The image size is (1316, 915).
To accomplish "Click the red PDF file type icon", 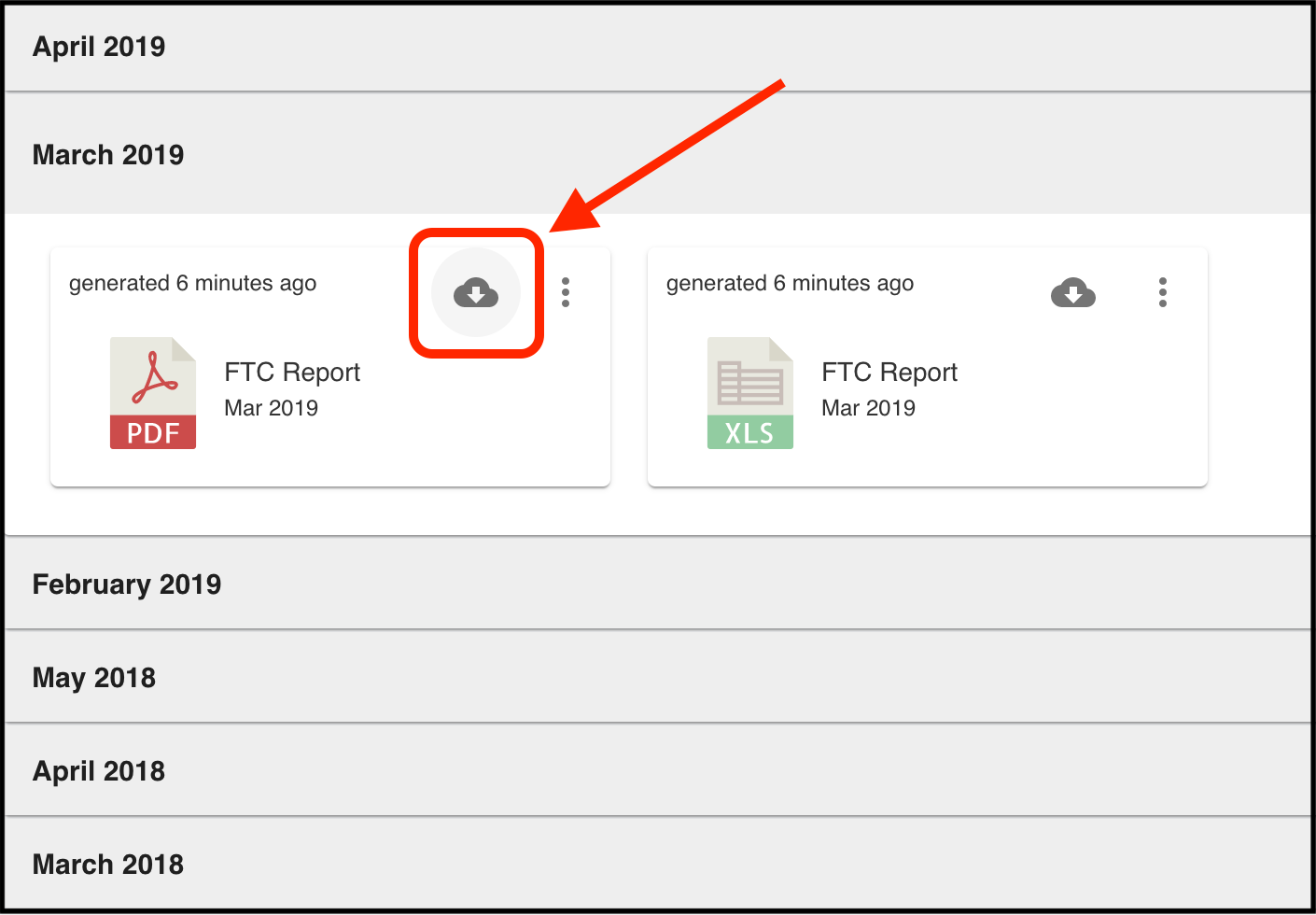I will pyautogui.click(x=153, y=393).
